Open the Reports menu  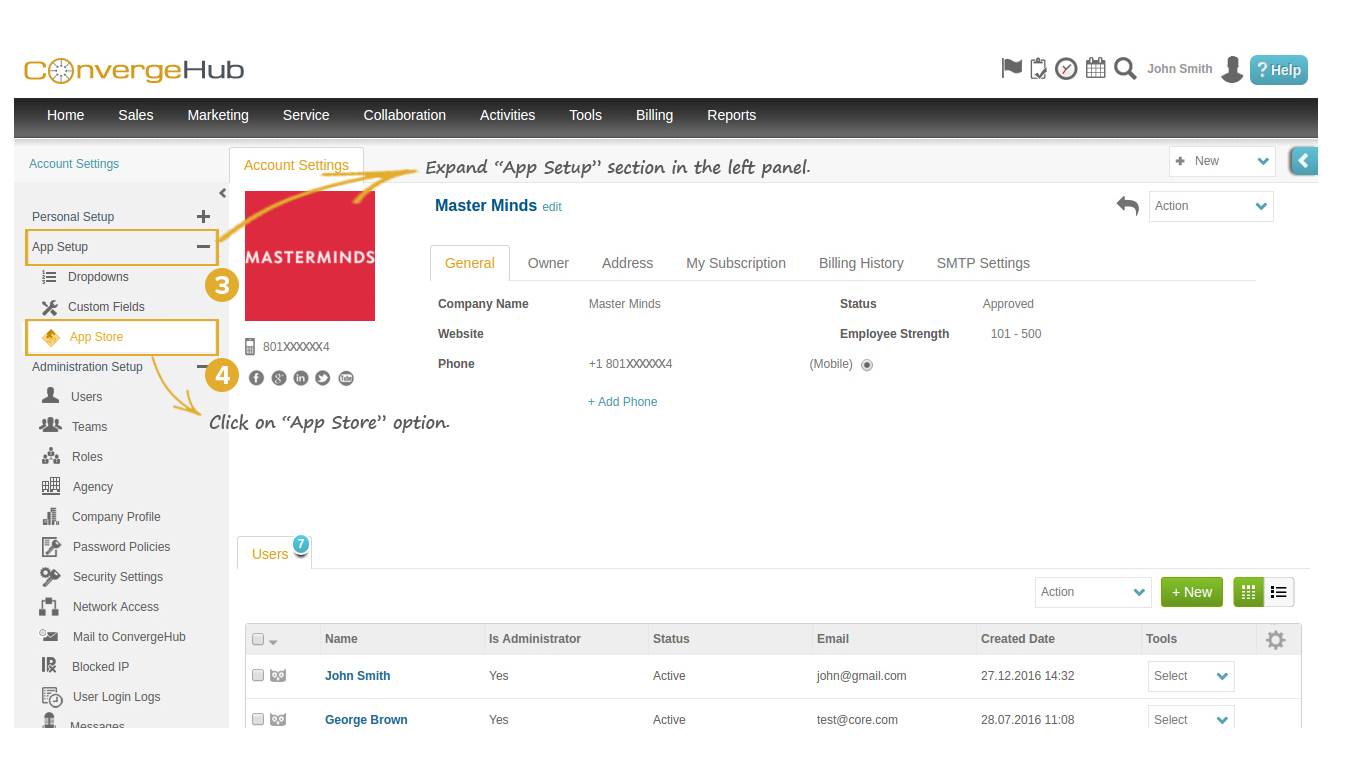tap(731, 115)
